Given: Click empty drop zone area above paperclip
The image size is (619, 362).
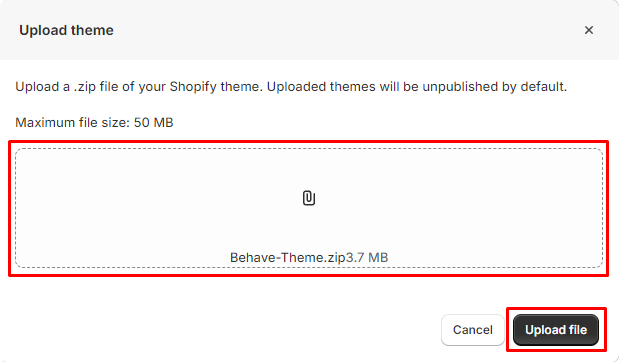Looking at the screenshot, I should click(x=309, y=168).
